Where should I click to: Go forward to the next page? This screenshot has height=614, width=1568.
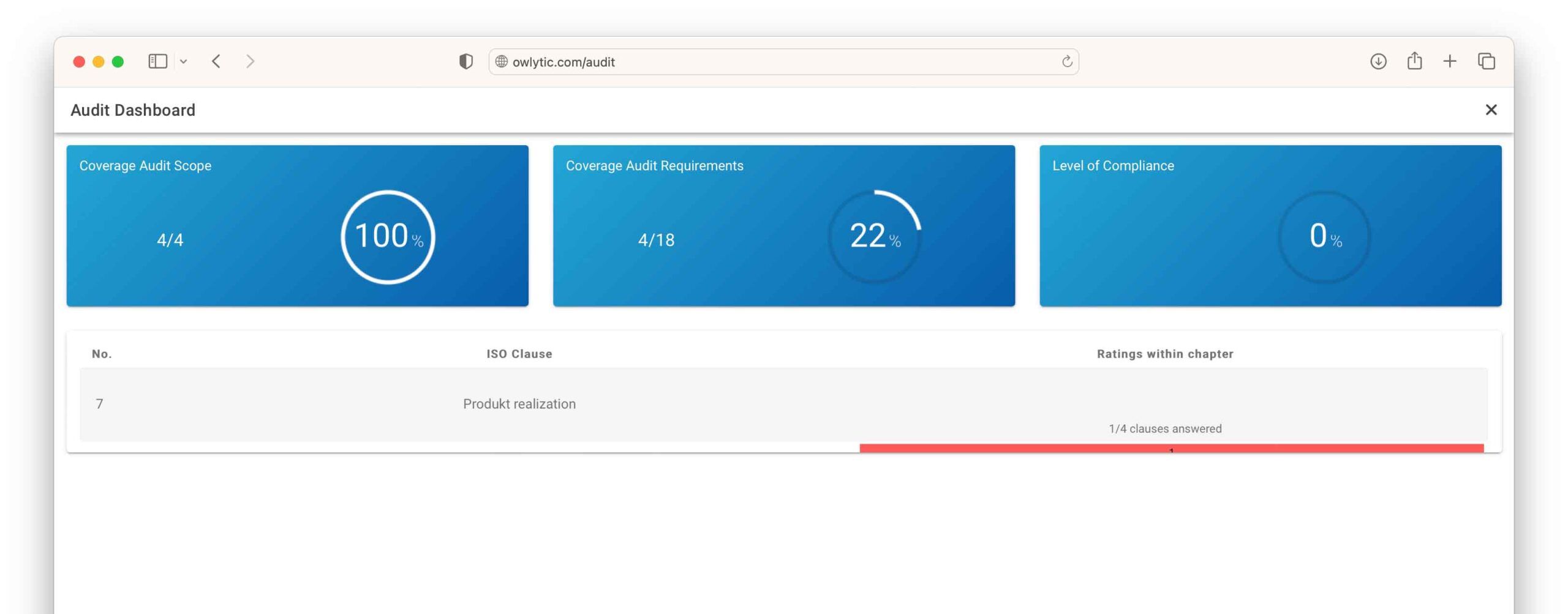click(250, 61)
